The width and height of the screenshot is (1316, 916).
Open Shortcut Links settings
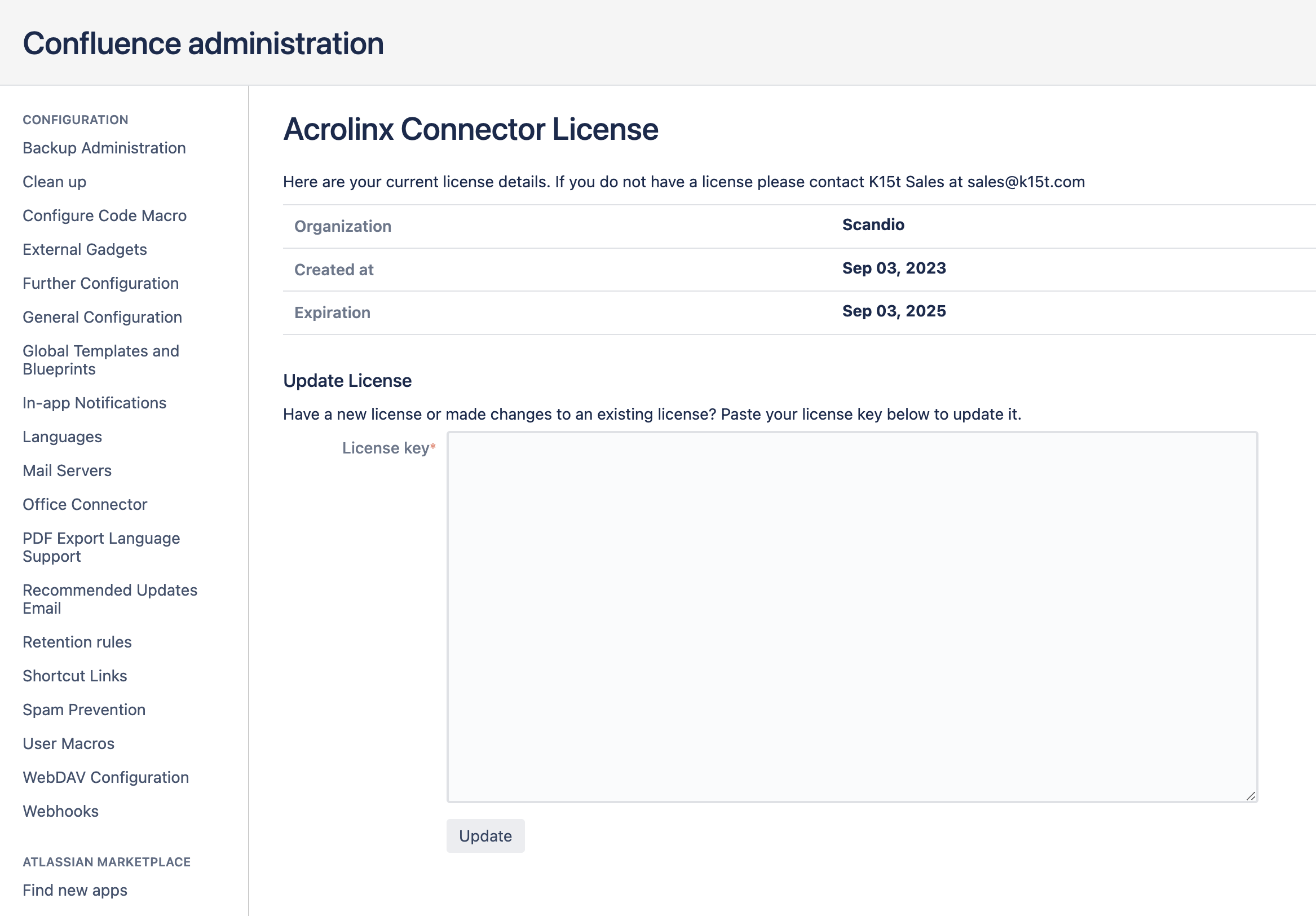[x=74, y=676]
